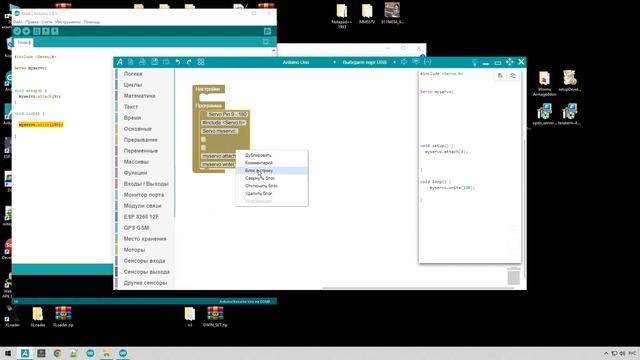Open the 'Логика' block category

(144, 74)
